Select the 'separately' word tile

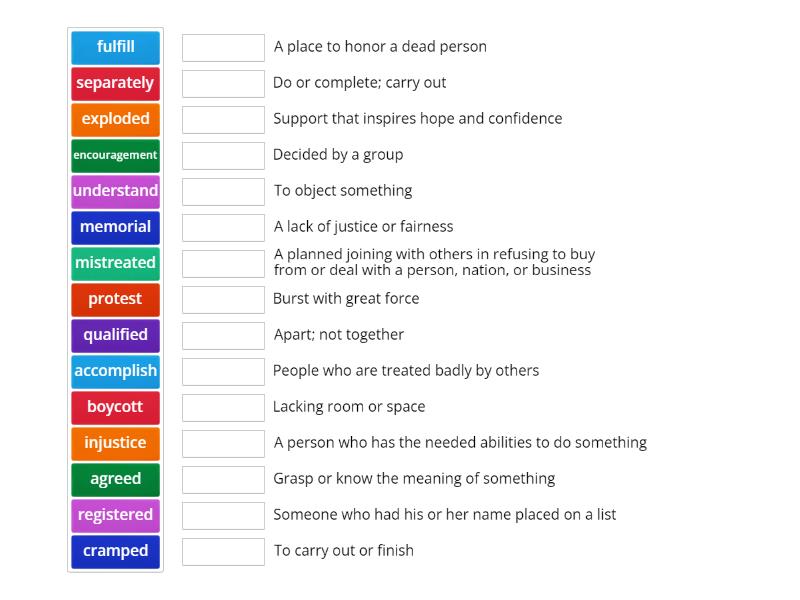pyautogui.click(x=115, y=83)
